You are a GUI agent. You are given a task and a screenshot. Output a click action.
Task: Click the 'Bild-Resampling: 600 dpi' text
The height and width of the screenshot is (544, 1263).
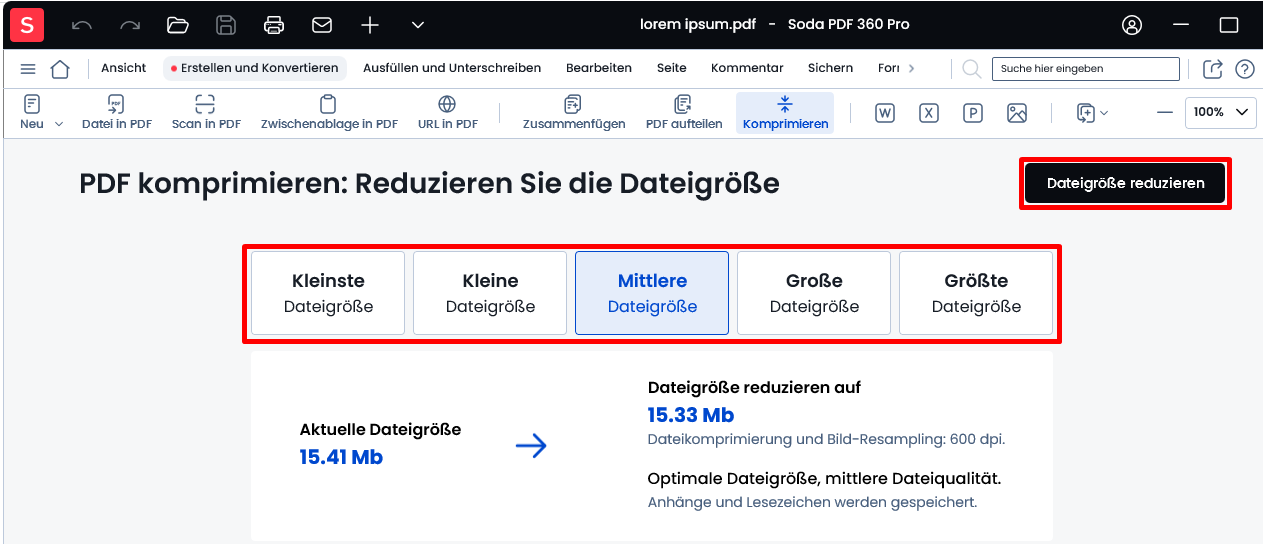pyautogui.click(x=914, y=439)
